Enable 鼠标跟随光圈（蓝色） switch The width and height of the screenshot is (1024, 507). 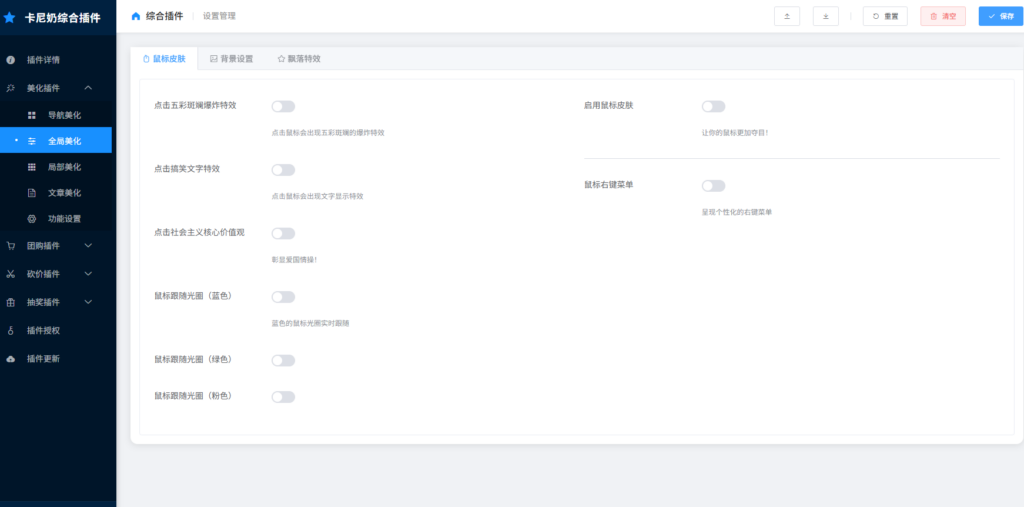(x=283, y=297)
